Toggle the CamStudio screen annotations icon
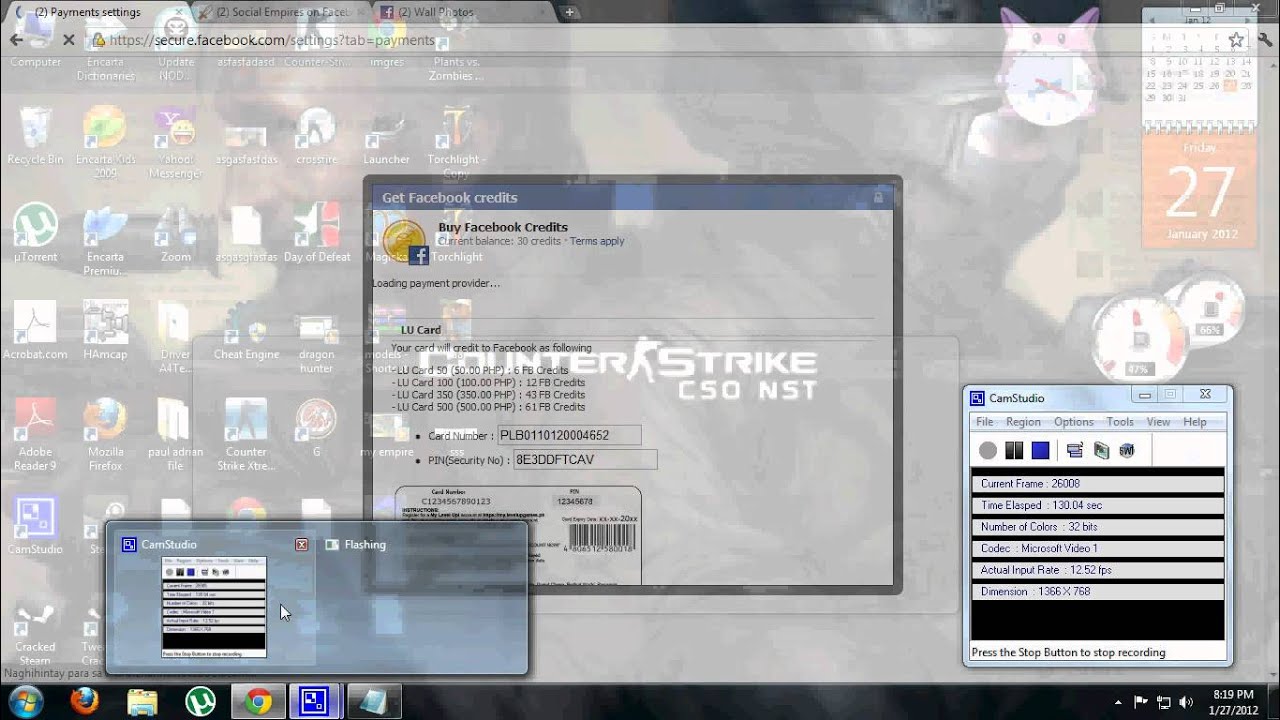1280x720 pixels. coord(1075,451)
